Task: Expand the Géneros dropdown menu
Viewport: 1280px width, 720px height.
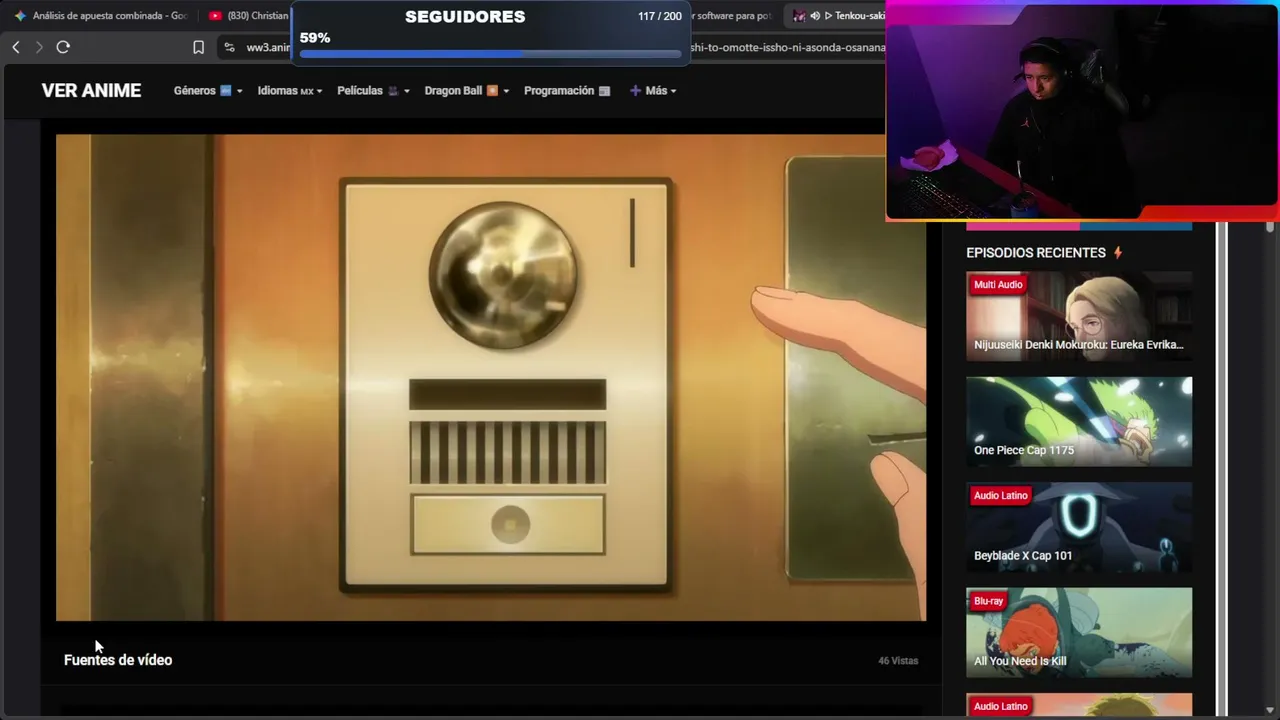Action: point(208,91)
